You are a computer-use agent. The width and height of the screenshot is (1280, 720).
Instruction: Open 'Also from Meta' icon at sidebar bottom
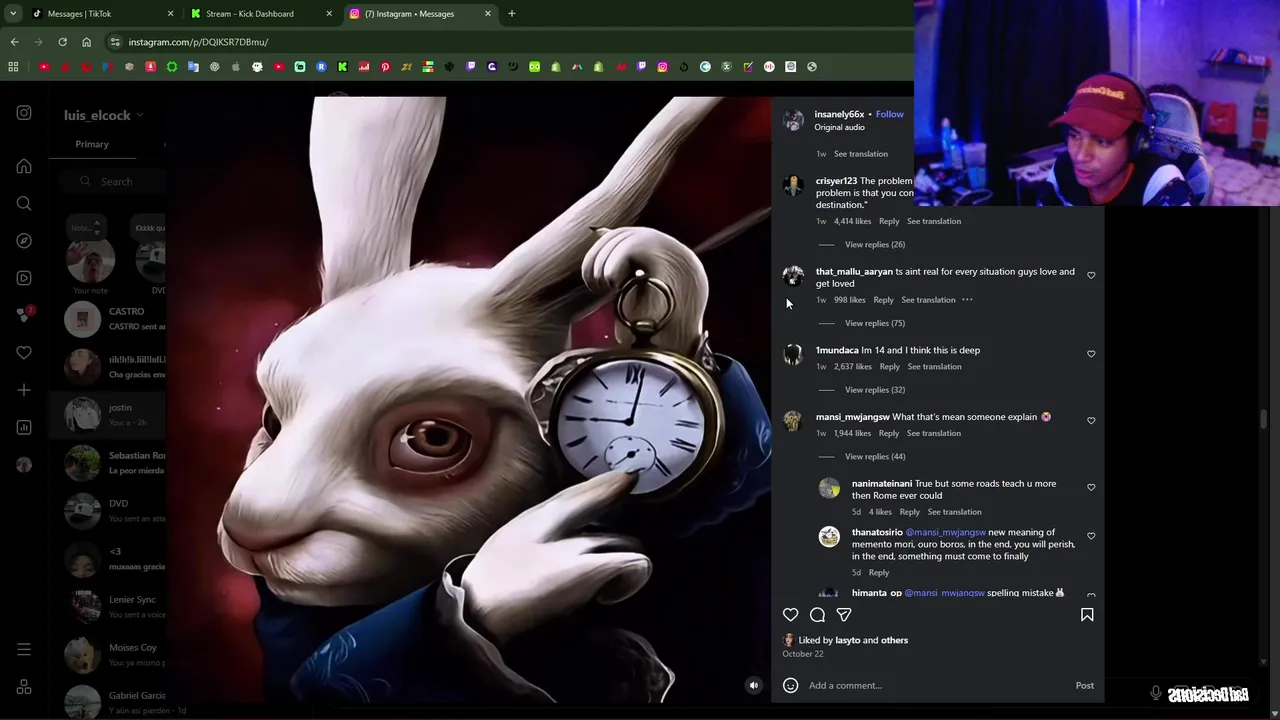tap(24, 687)
